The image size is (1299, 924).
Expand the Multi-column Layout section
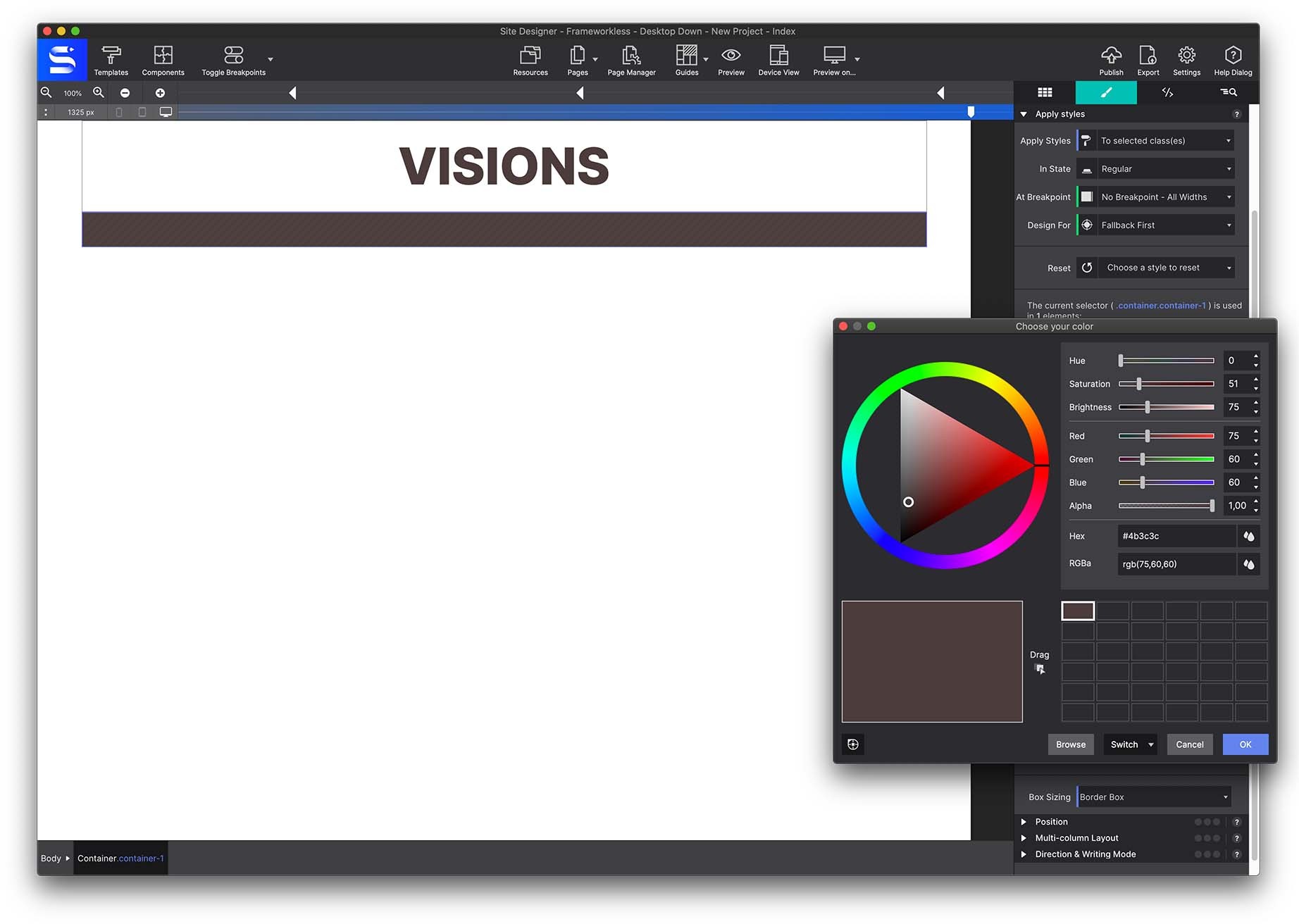point(1024,838)
